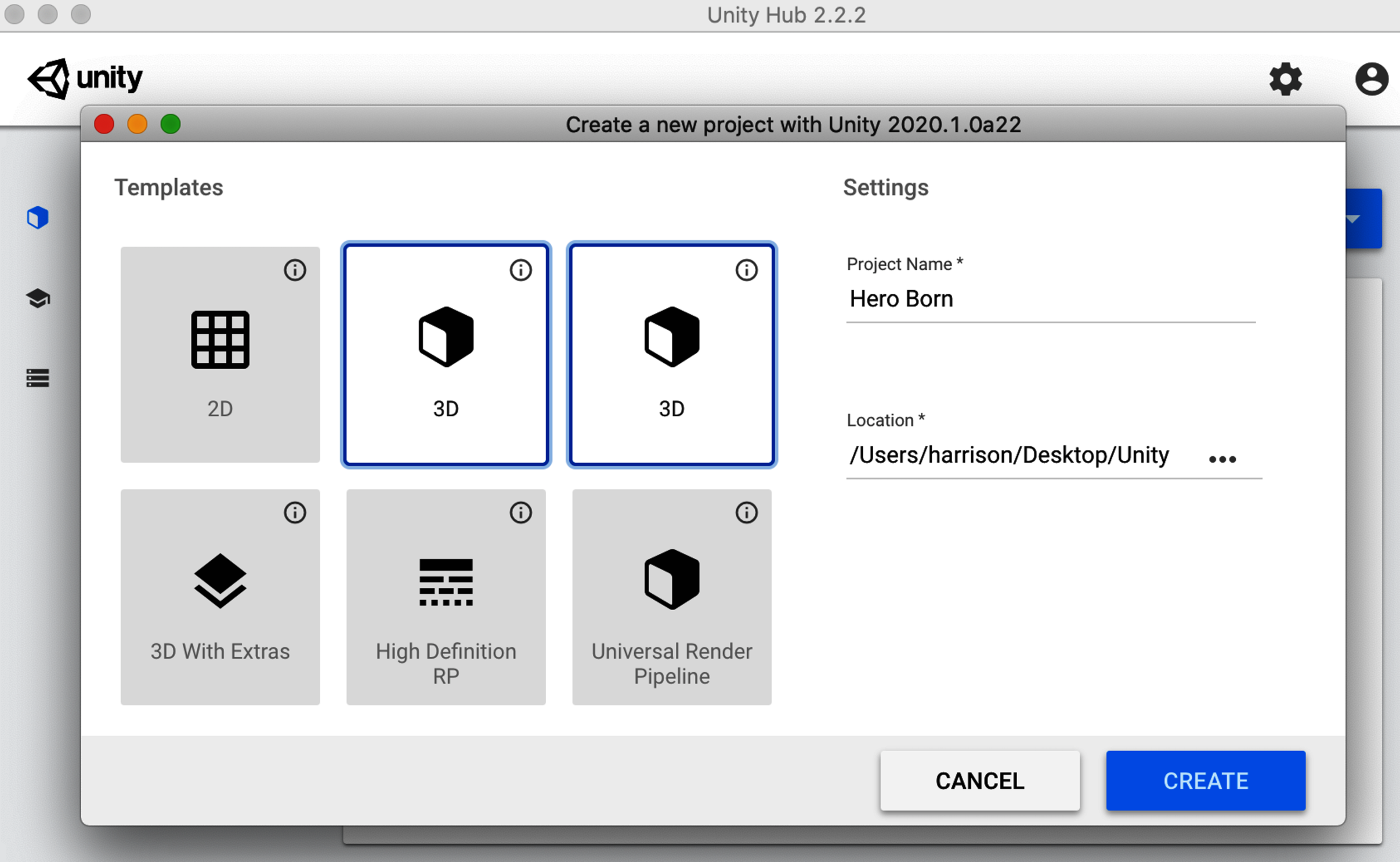Click the CREATE button

(1206, 781)
